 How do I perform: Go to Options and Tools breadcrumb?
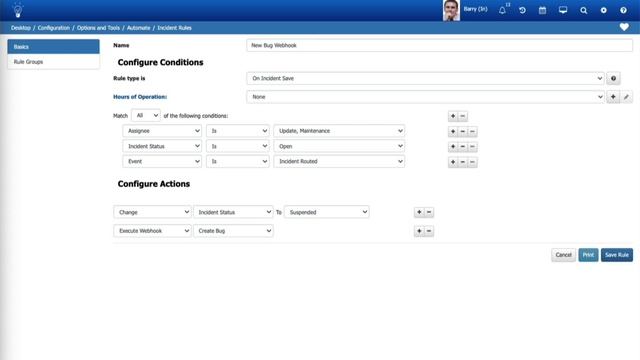pyautogui.click(x=98, y=28)
